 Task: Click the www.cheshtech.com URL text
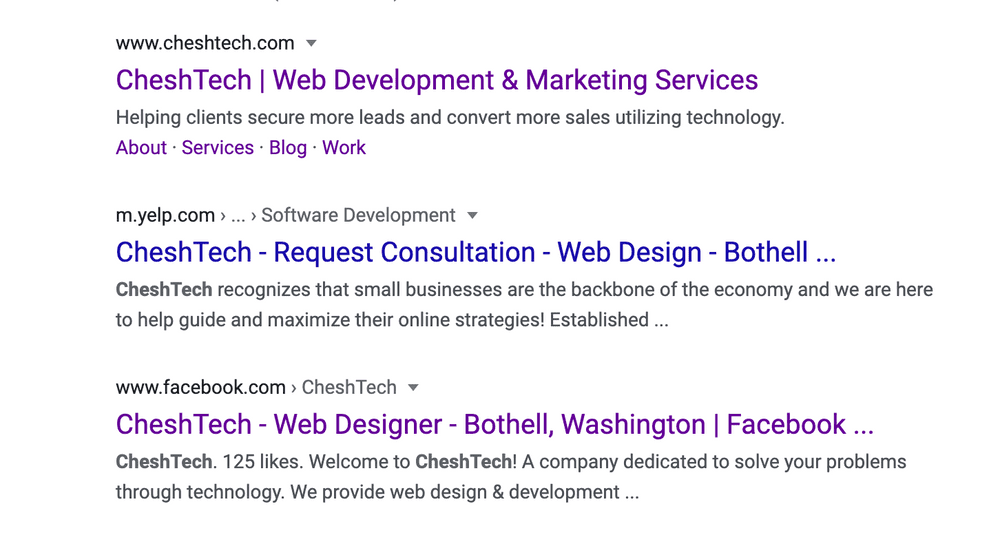coord(205,43)
